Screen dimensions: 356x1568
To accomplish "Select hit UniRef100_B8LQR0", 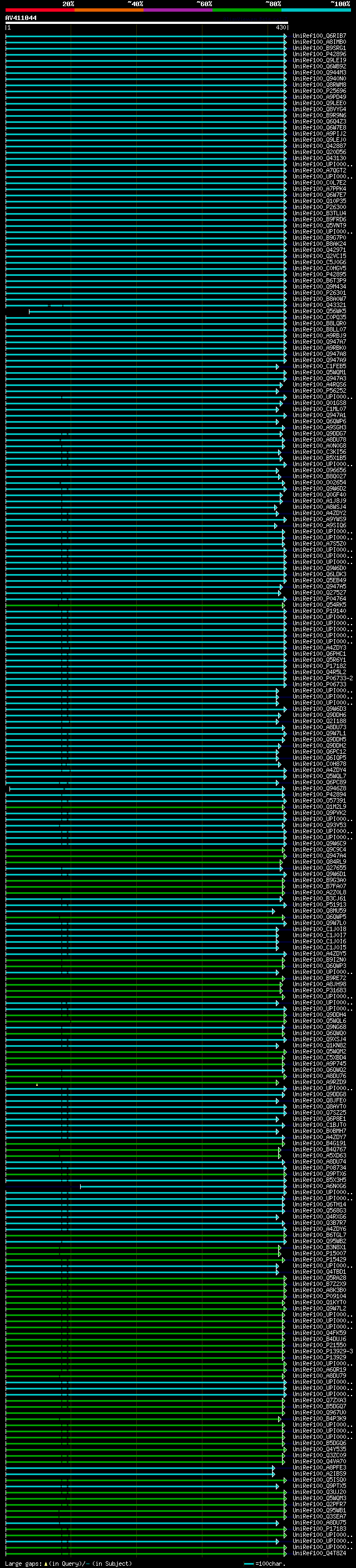I will (319, 323).
